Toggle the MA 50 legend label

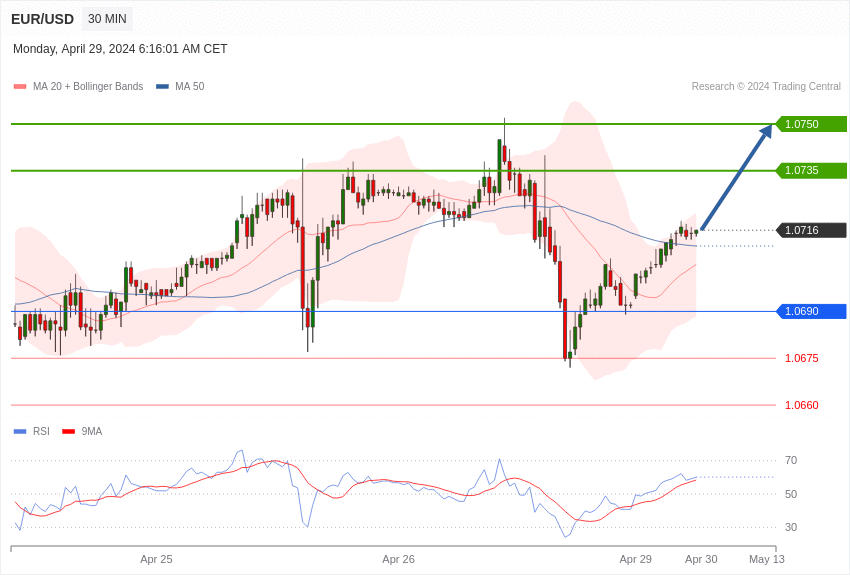pos(189,87)
